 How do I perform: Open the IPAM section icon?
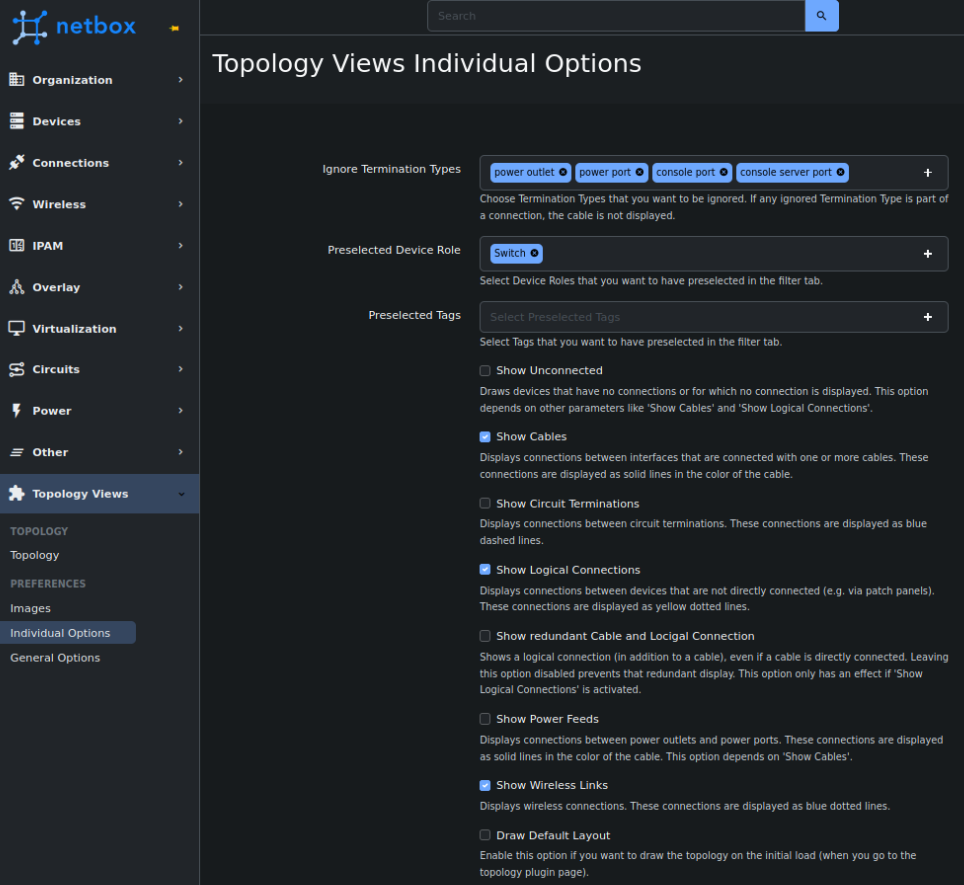[15, 245]
